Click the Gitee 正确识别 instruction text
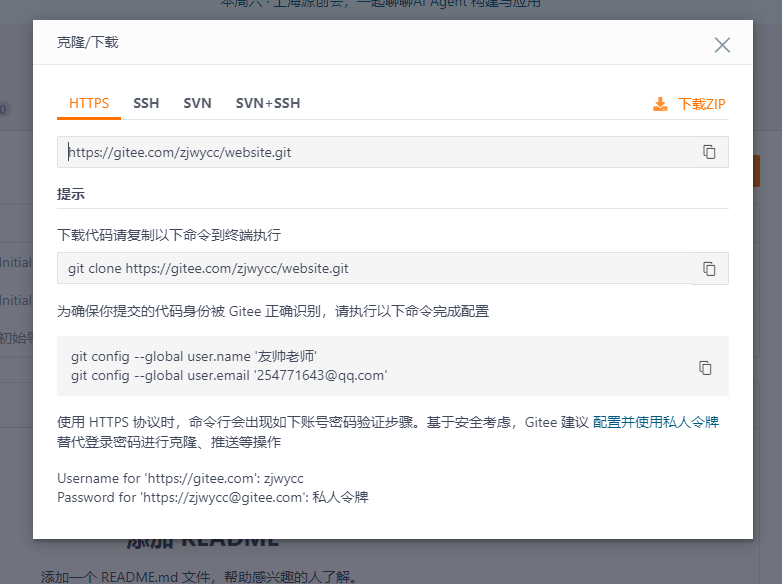782x584 pixels. [x=273, y=311]
